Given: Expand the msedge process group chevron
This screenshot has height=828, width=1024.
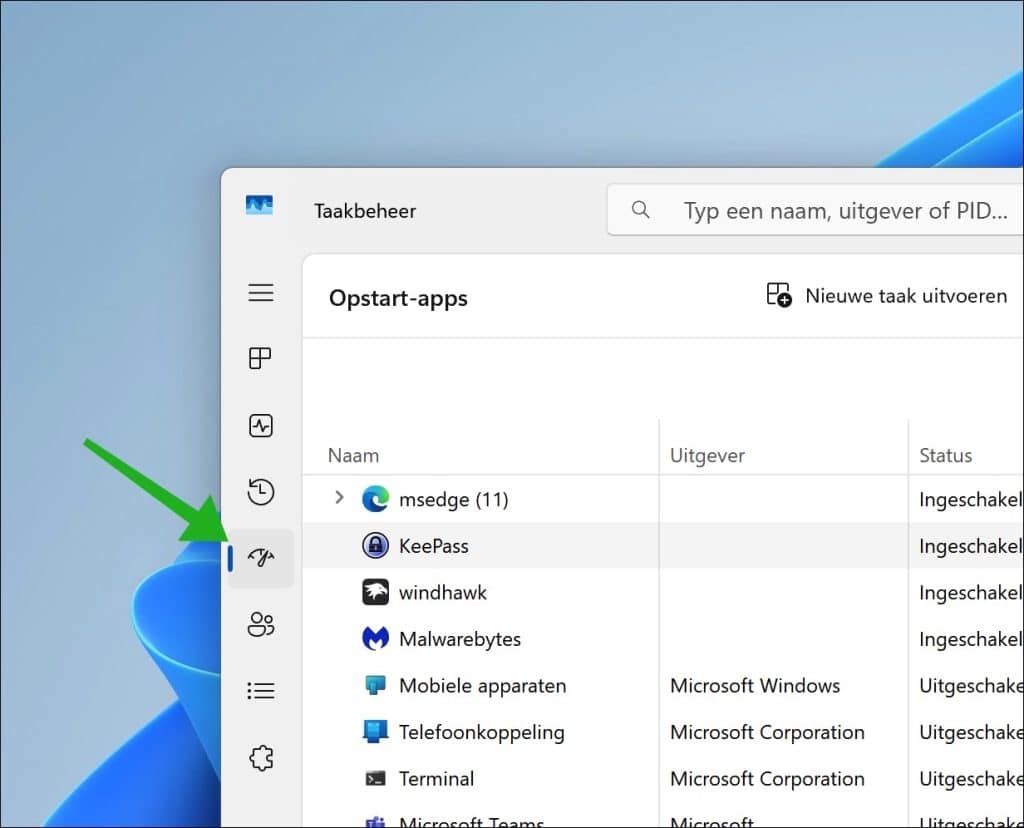Looking at the screenshot, I should click(x=339, y=498).
